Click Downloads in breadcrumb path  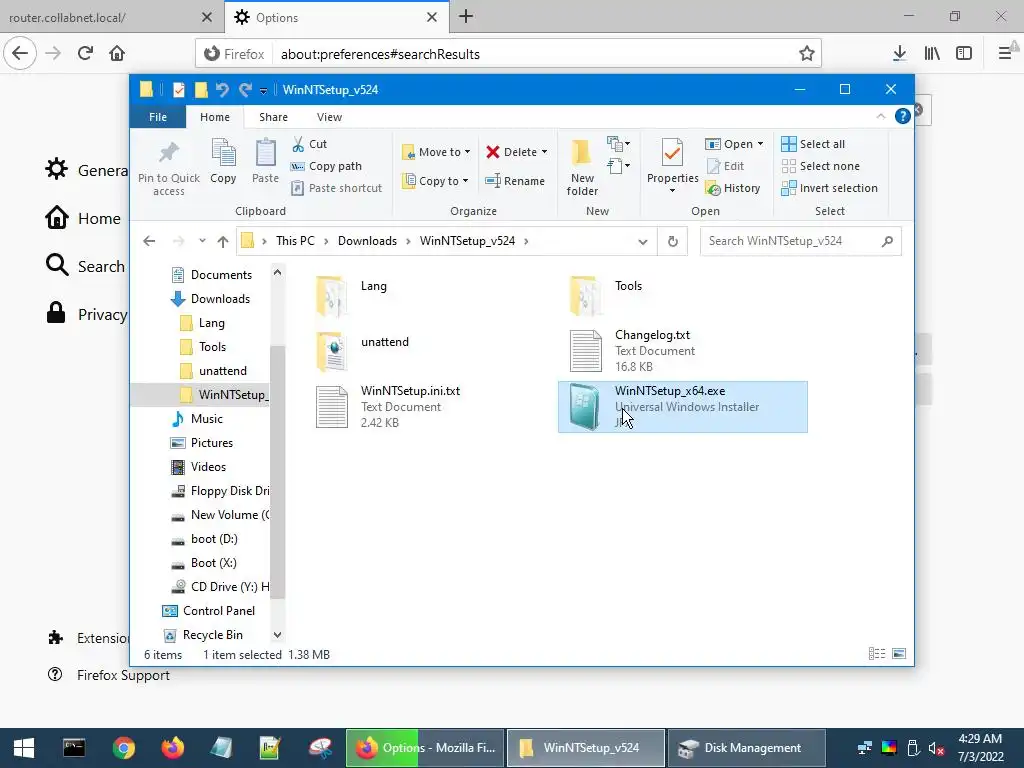coord(367,241)
